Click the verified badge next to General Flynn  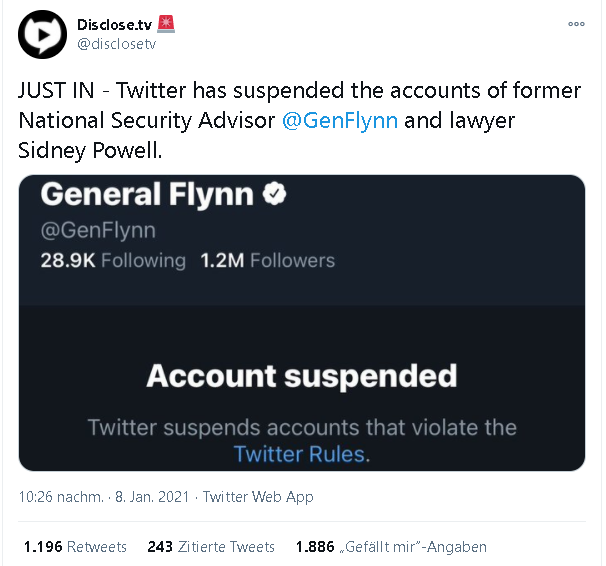pyautogui.click(x=275, y=194)
